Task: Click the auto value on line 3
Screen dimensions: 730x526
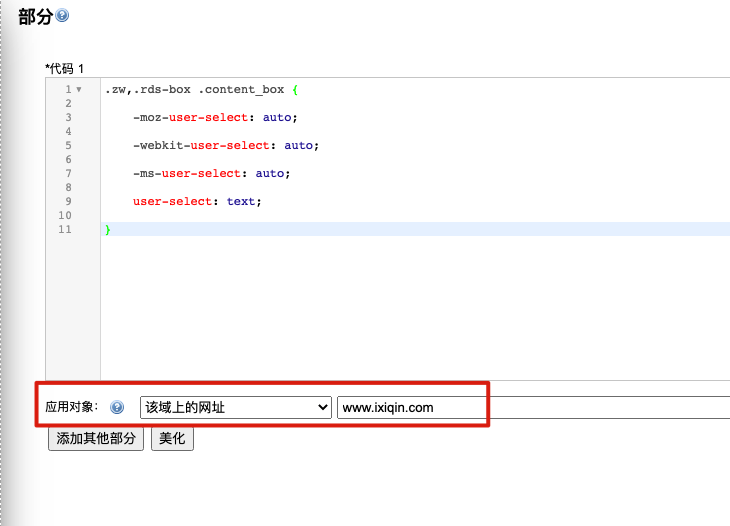Action: click(277, 118)
